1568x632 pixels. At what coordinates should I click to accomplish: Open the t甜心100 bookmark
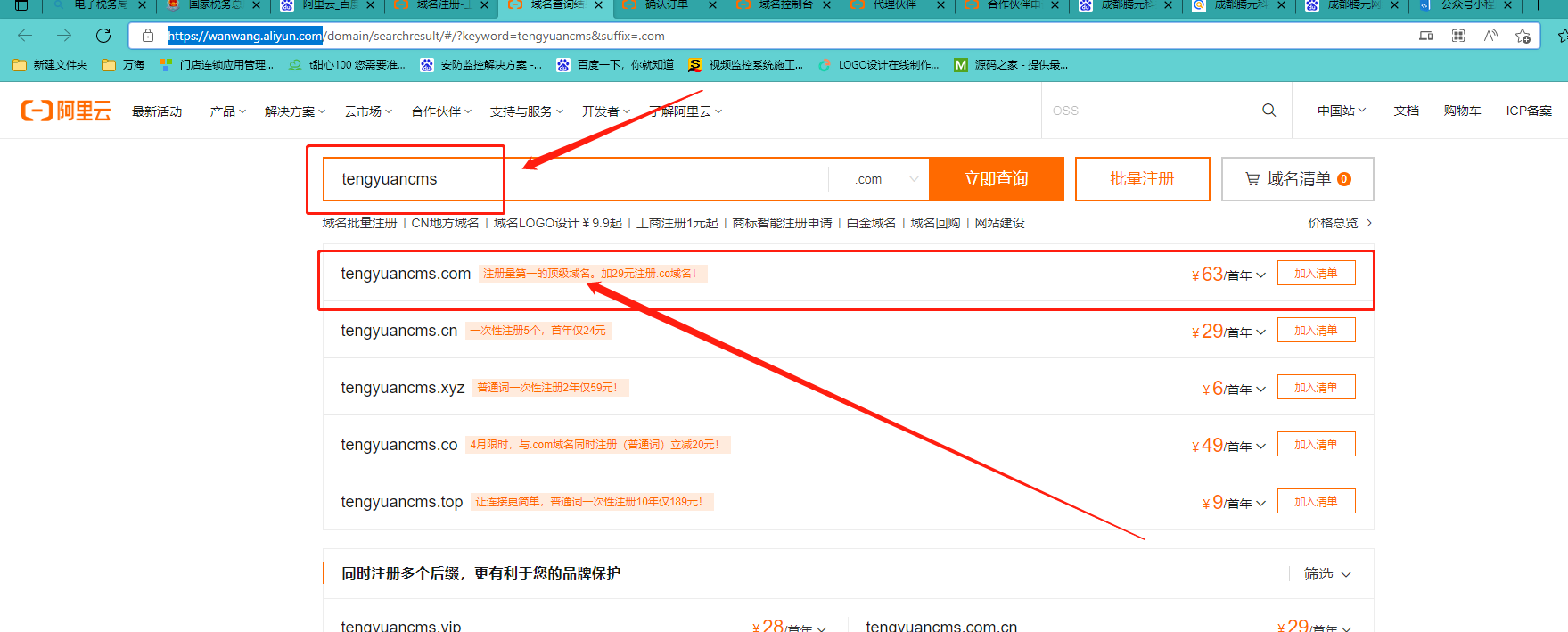(347, 65)
